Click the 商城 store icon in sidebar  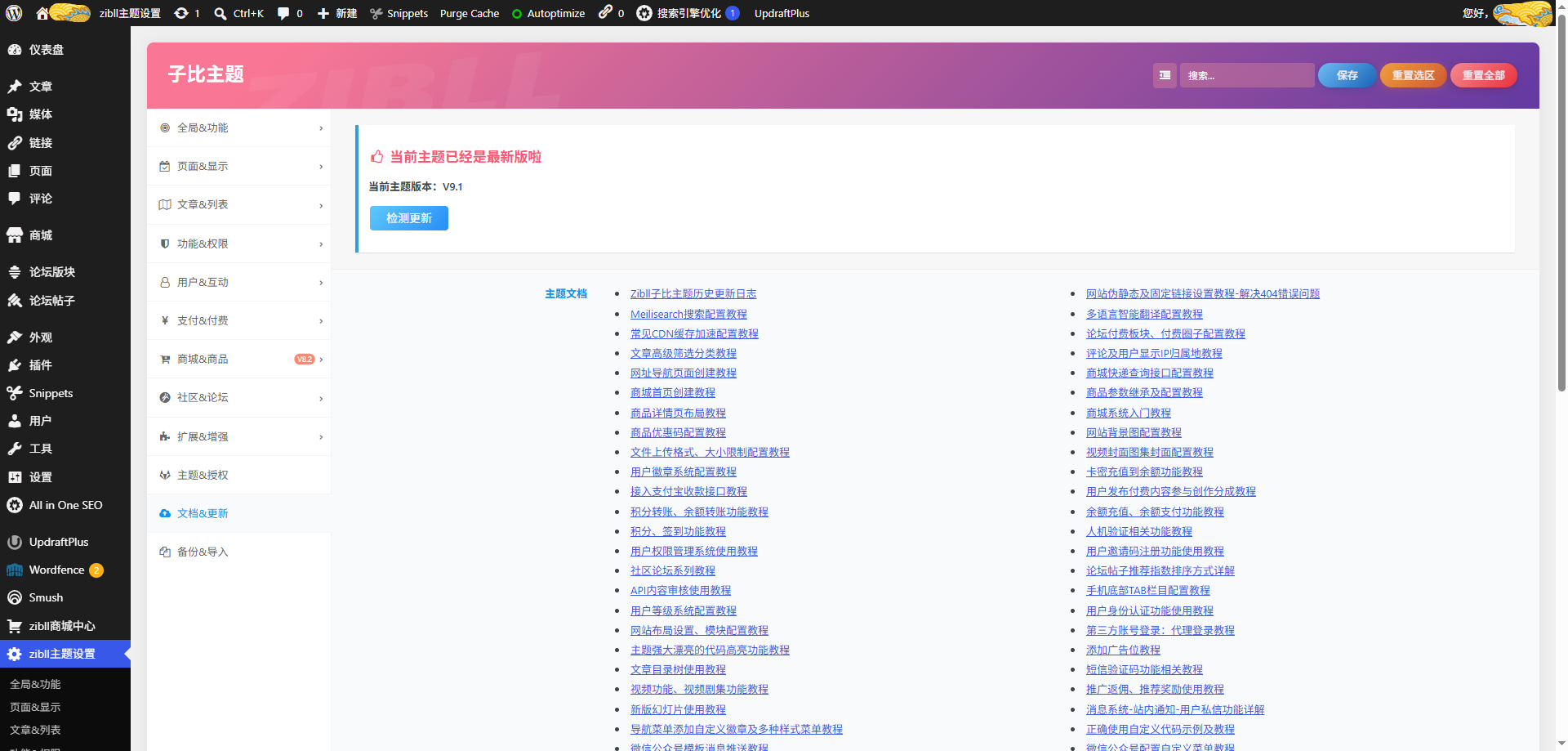coord(15,235)
